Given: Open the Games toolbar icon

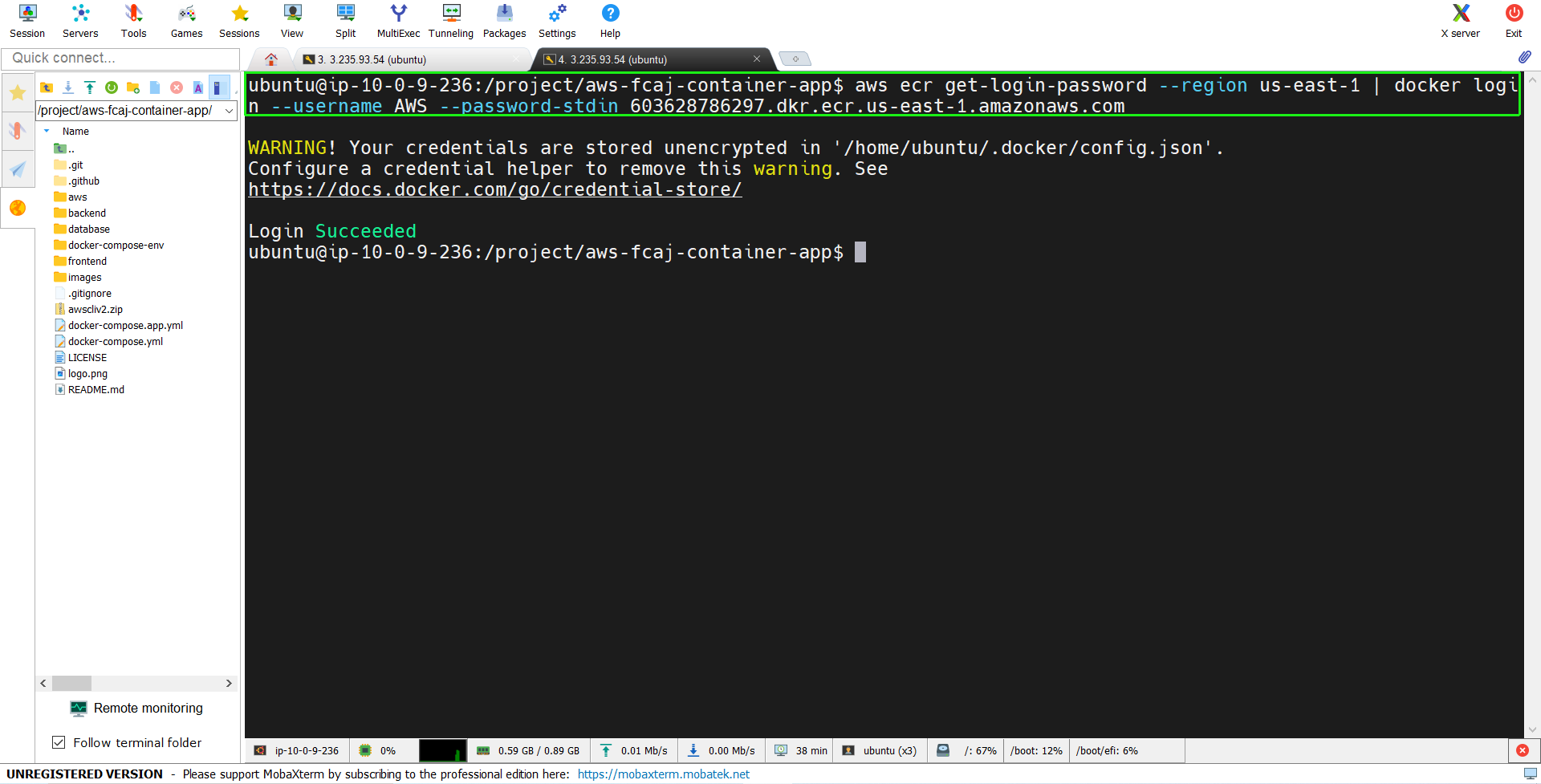Looking at the screenshot, I should [x=186, y=22].
